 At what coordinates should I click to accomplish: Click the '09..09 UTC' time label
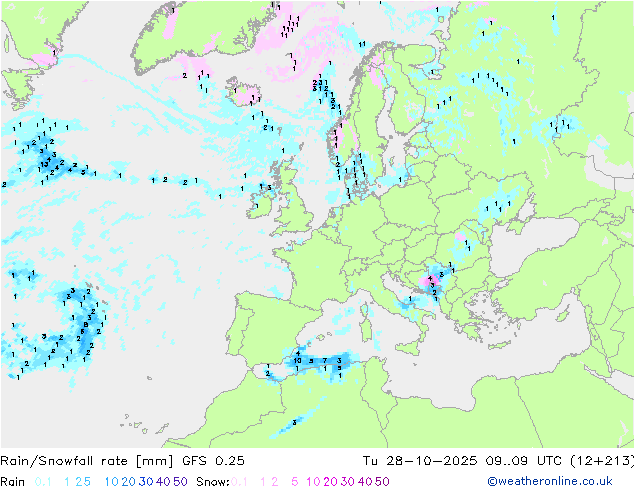523,461
